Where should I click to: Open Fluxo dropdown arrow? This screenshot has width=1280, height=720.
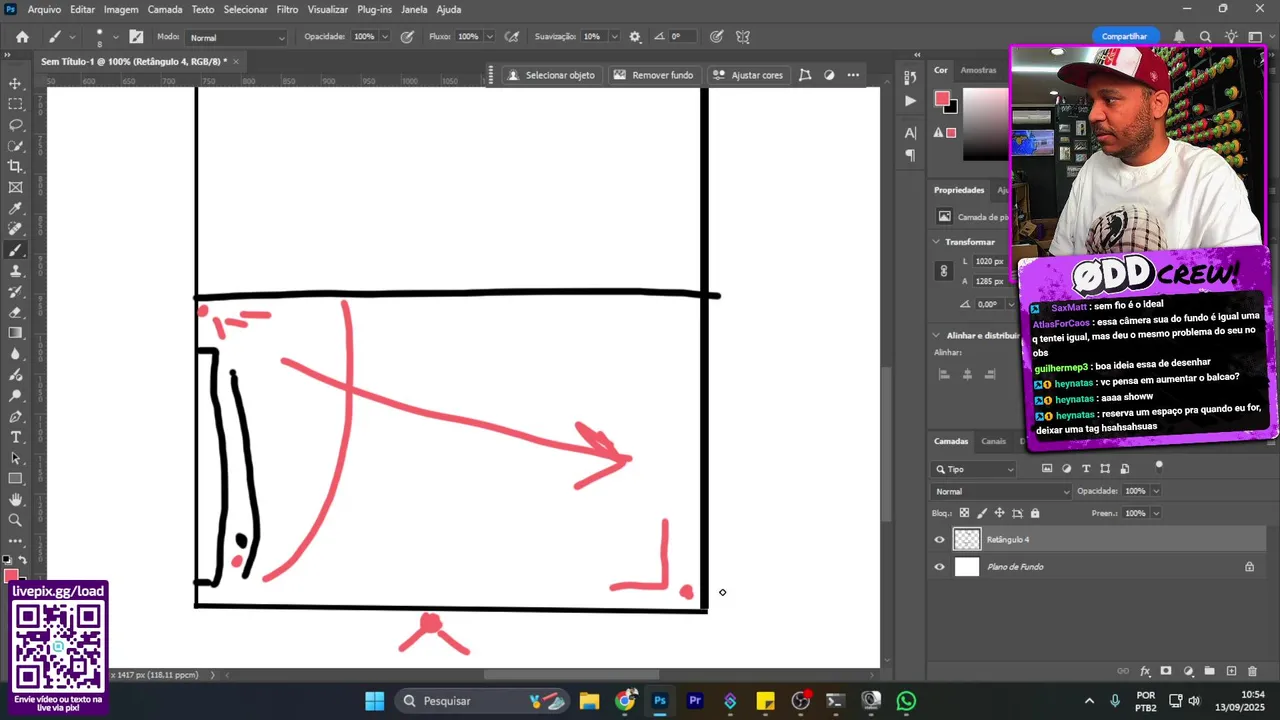tap(488, 37)
